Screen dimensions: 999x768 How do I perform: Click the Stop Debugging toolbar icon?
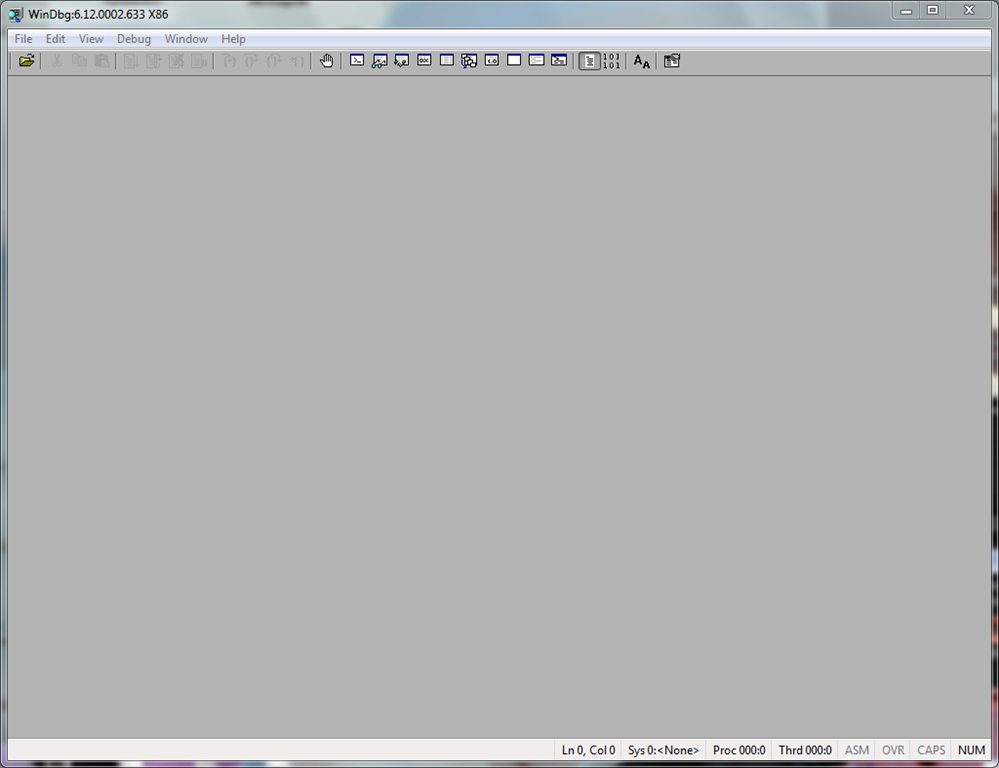click(176, 61)
